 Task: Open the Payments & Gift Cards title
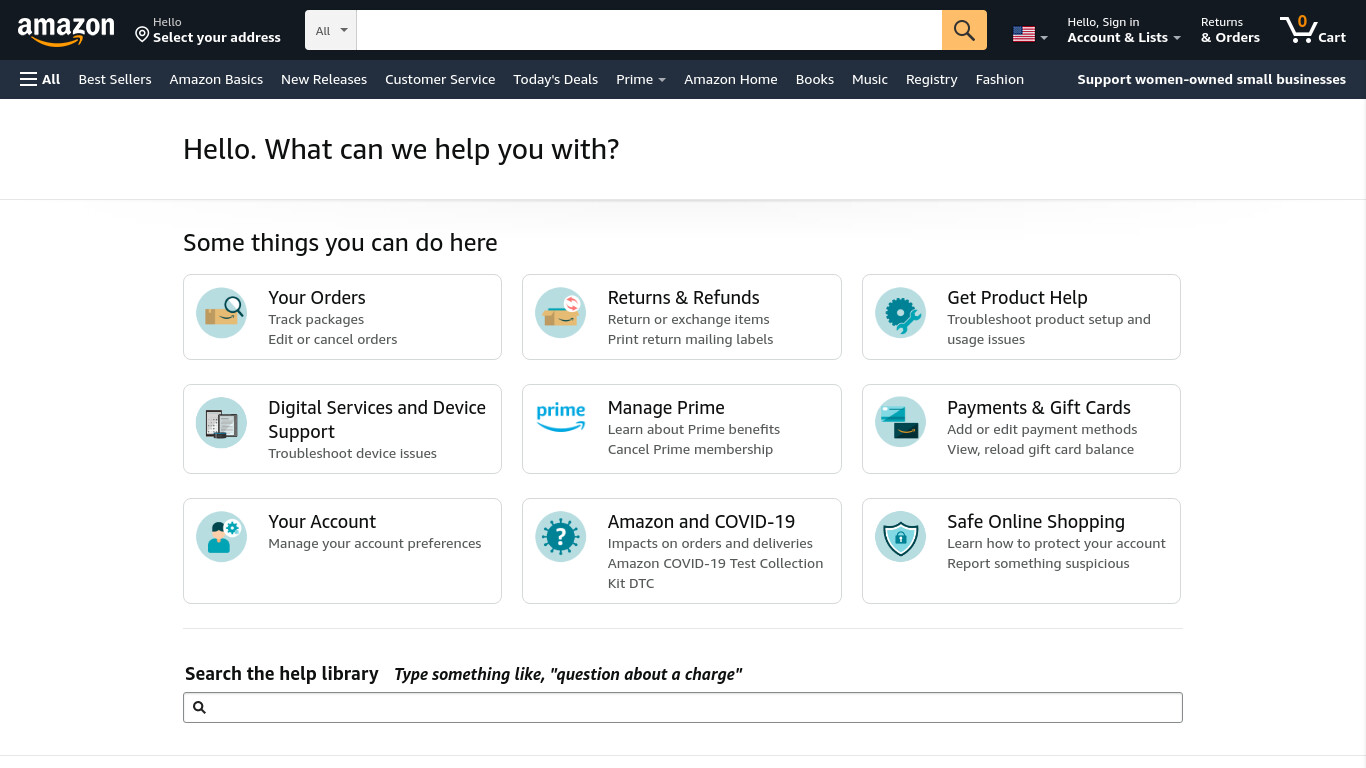(1039, 407)
